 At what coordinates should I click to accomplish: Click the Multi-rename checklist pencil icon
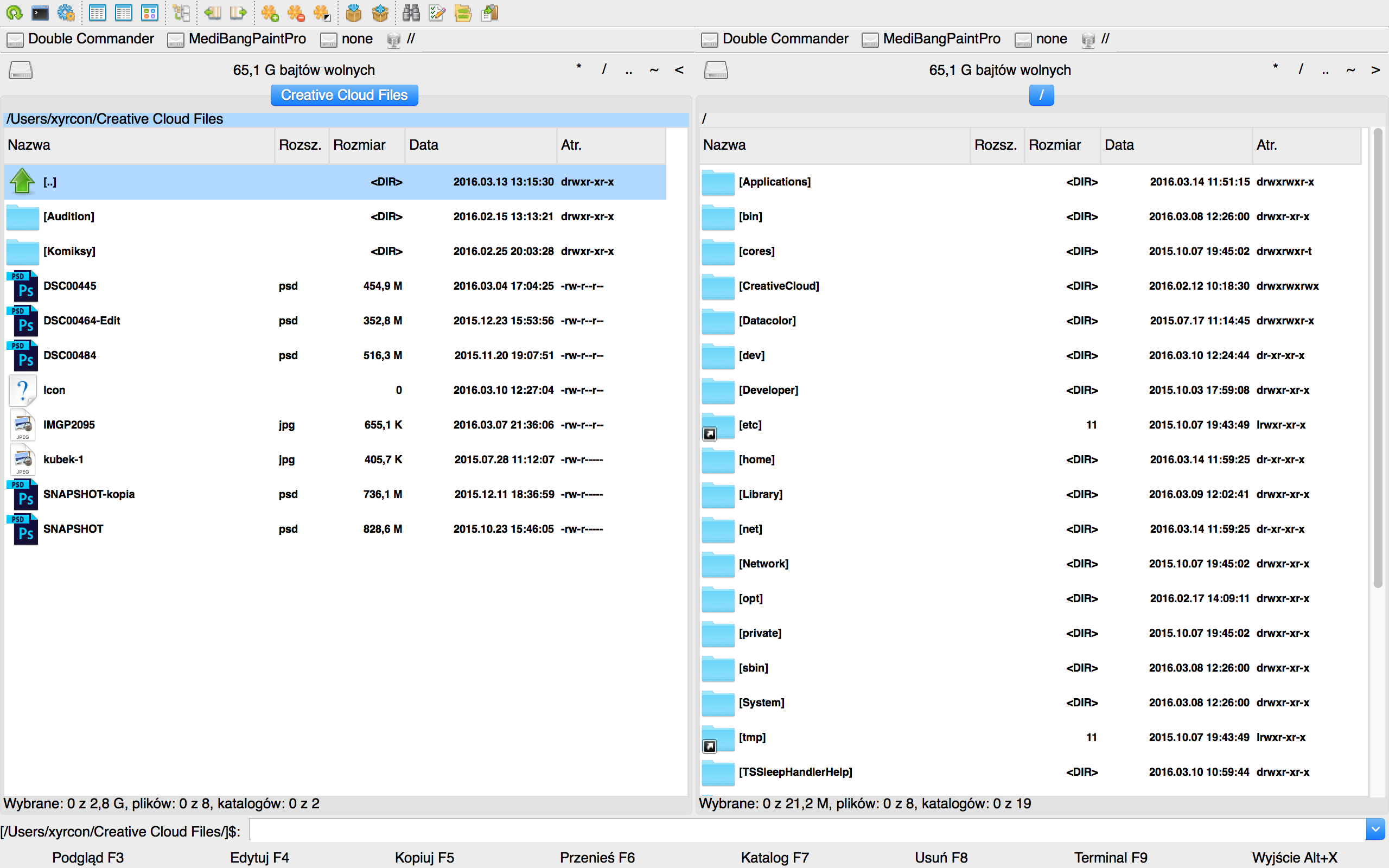[437, 12]
